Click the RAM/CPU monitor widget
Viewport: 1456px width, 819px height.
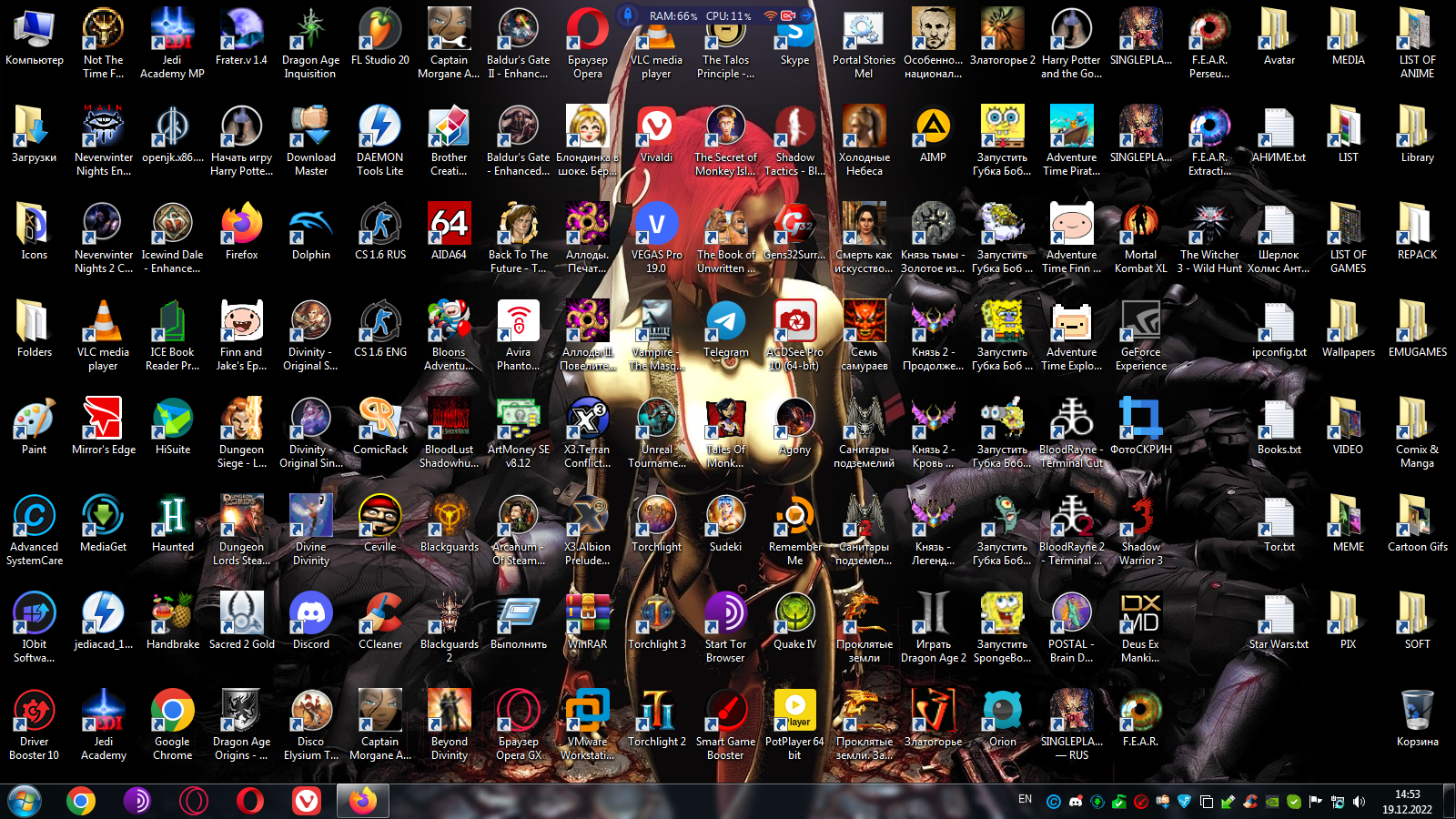(716, 15)
